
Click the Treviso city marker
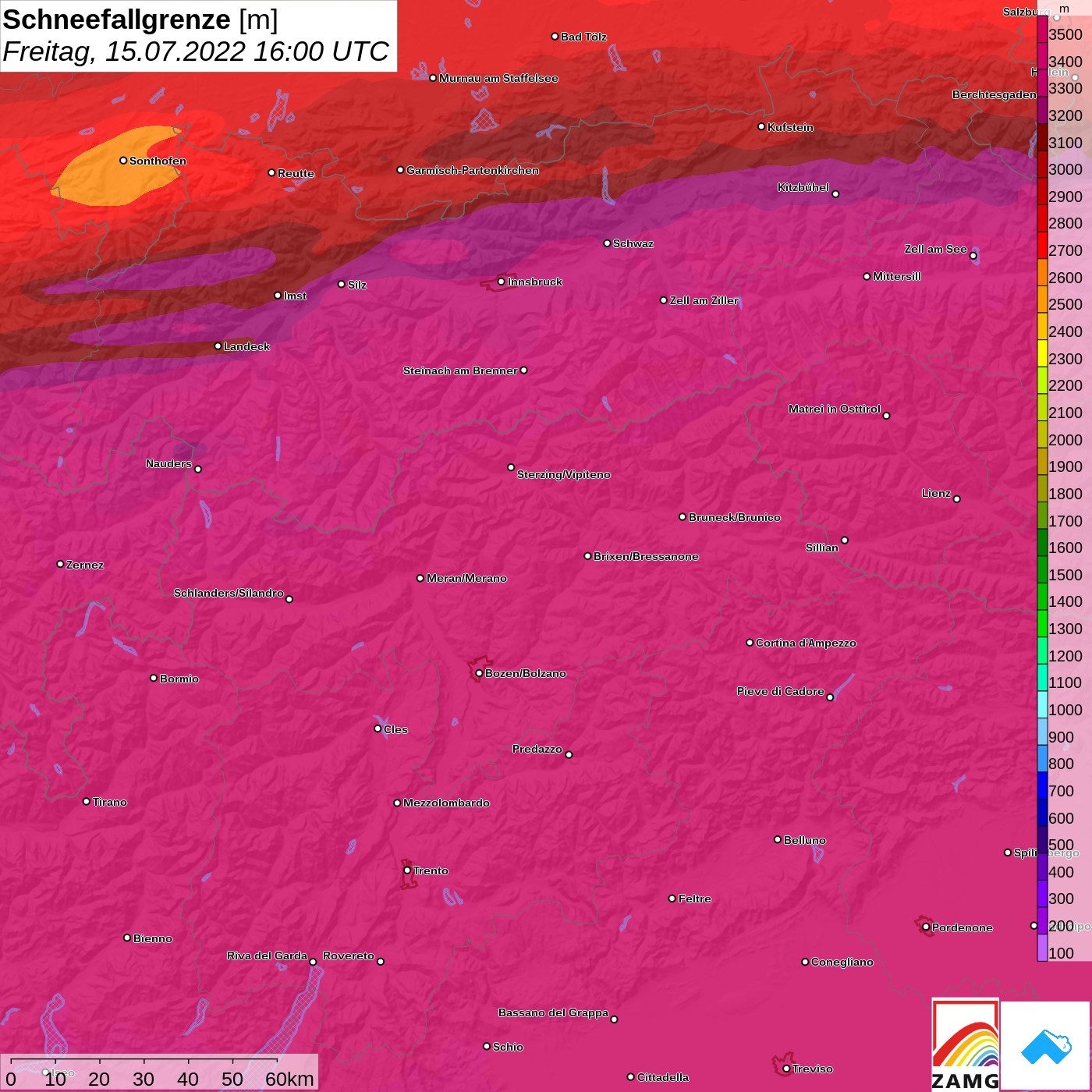tap(786, 1069)
